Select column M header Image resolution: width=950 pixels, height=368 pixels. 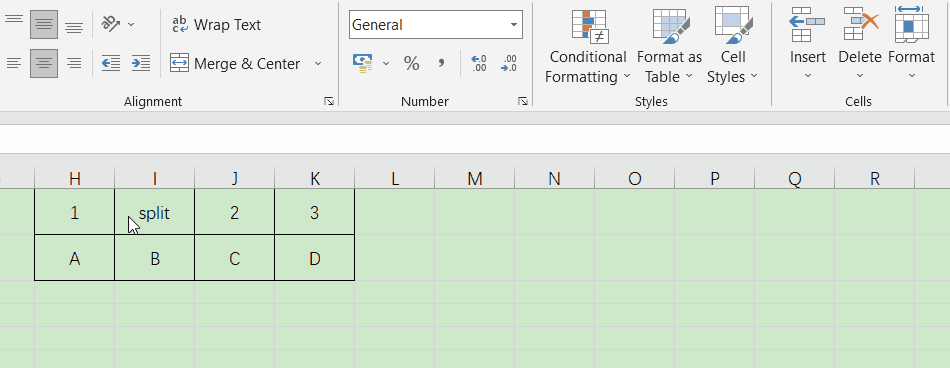(x=474, y=178)
